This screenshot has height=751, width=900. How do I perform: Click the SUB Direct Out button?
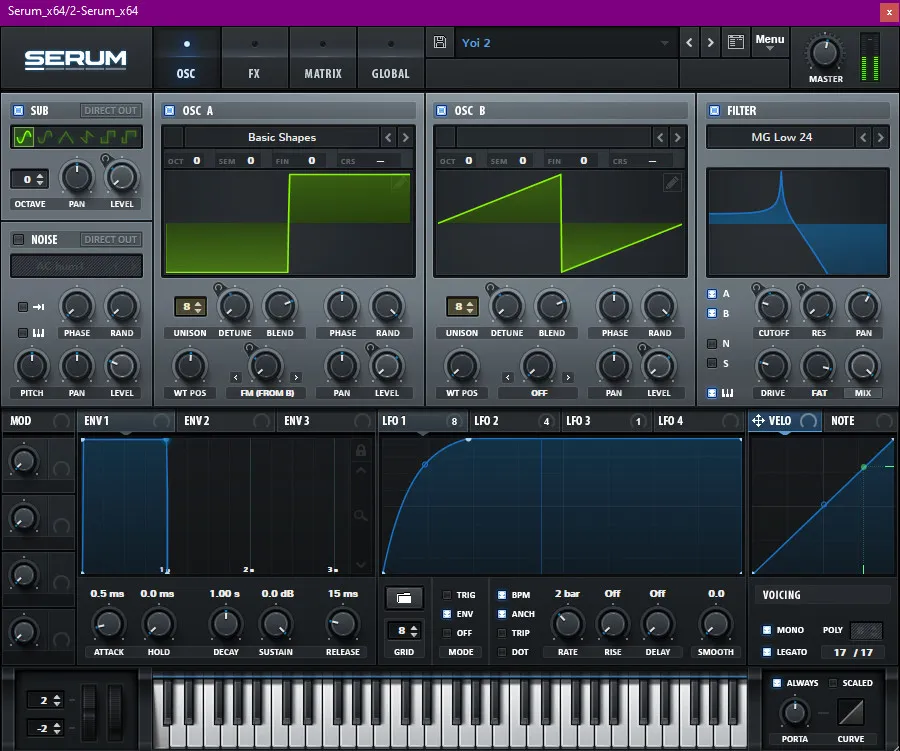pos(111,111)
